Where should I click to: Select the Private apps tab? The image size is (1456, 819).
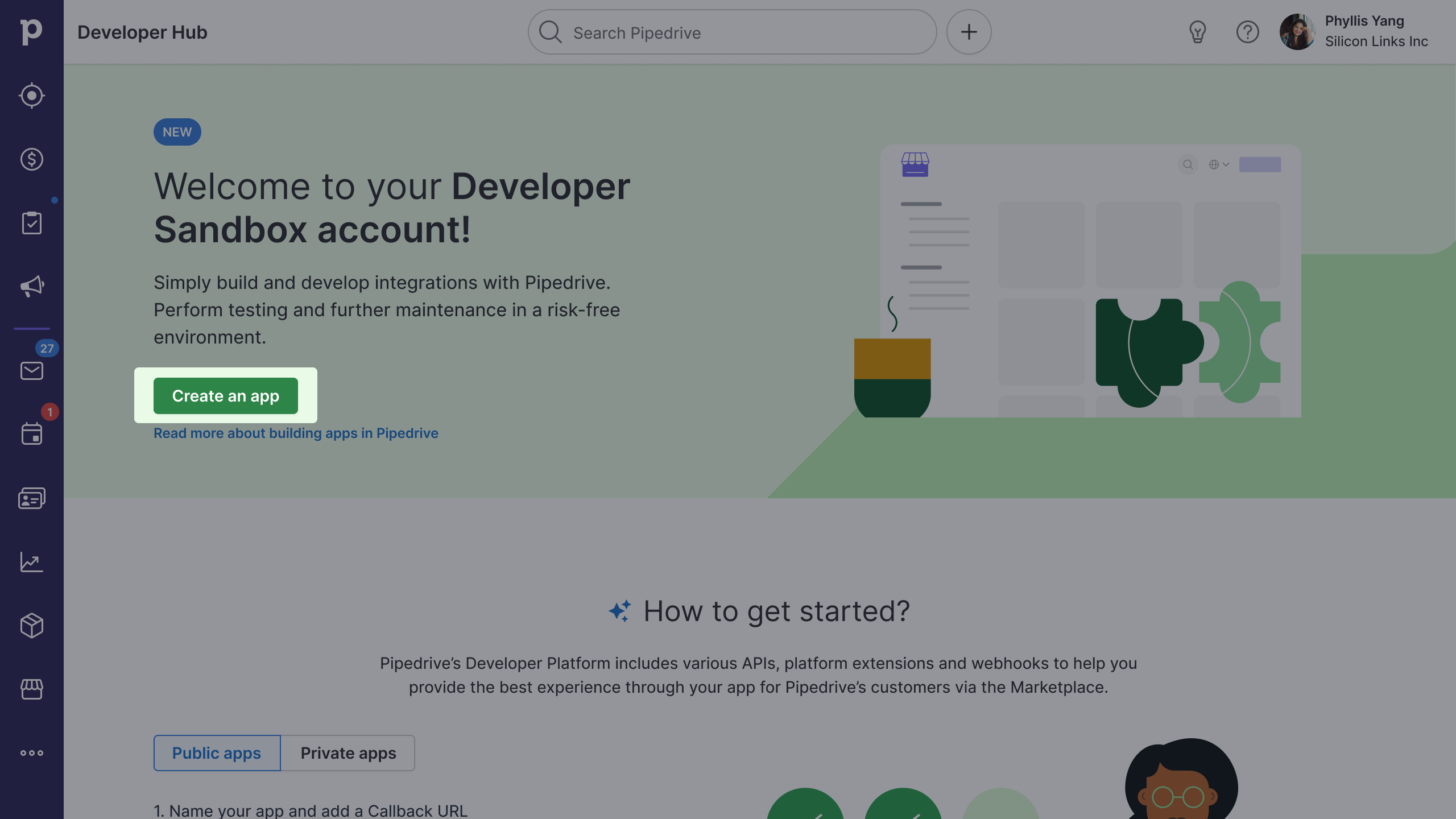click(348, 753)
